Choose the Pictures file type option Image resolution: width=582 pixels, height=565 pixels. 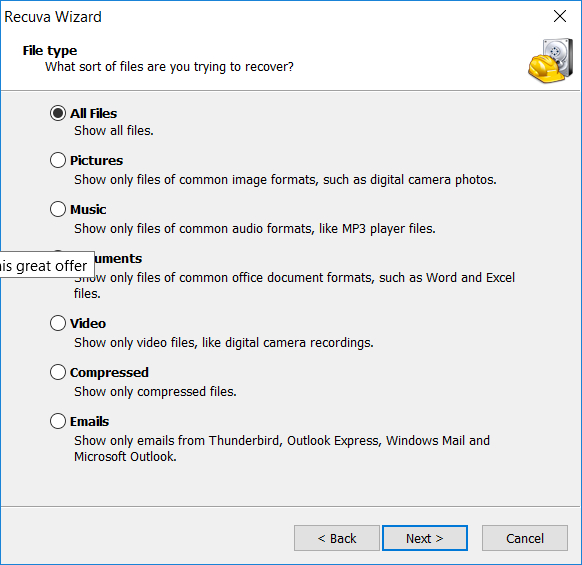pyautogui.click(x=58, y=160)
